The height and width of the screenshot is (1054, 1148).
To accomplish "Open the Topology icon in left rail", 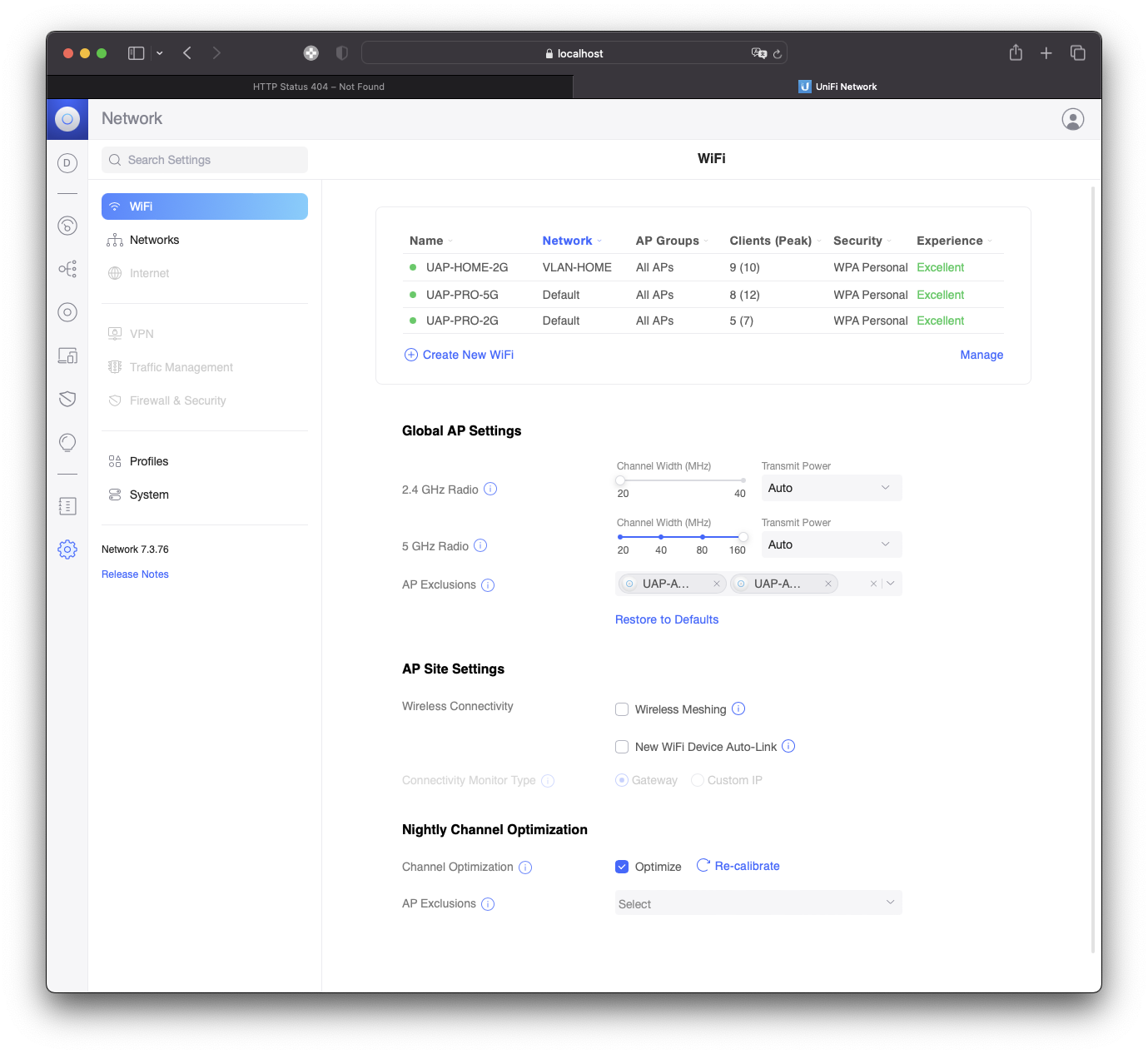I will [x=67, y=269].
